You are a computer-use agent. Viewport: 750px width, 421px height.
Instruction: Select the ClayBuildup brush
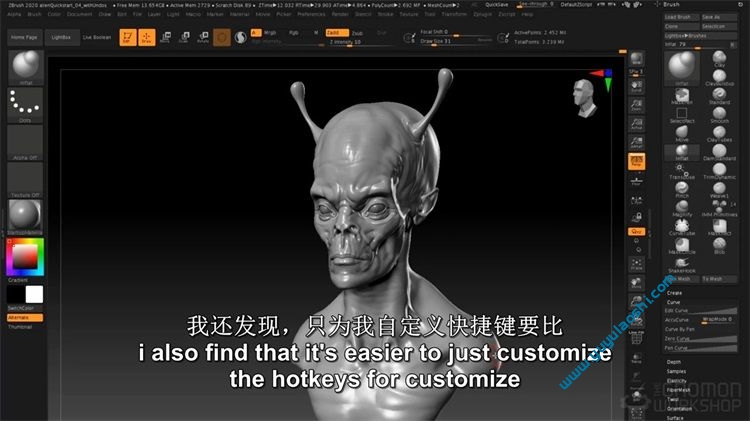[x=719, y=78]
